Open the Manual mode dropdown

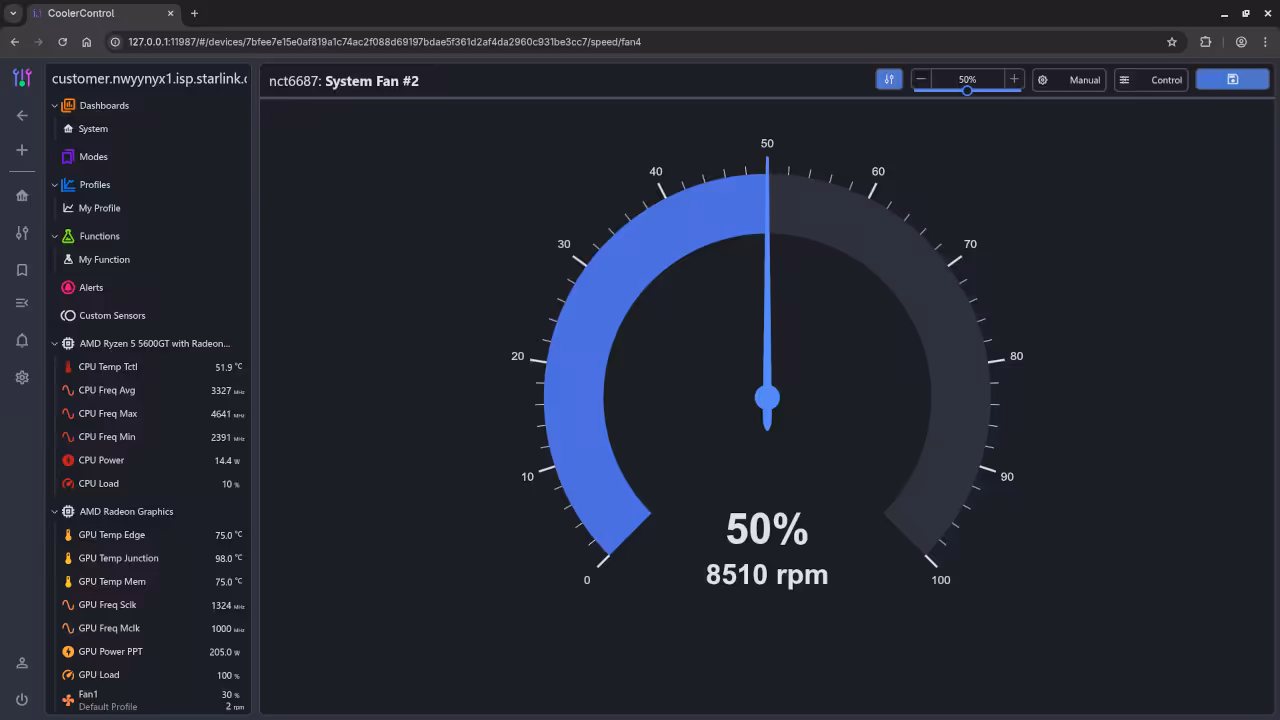[x=1069, y=80]
